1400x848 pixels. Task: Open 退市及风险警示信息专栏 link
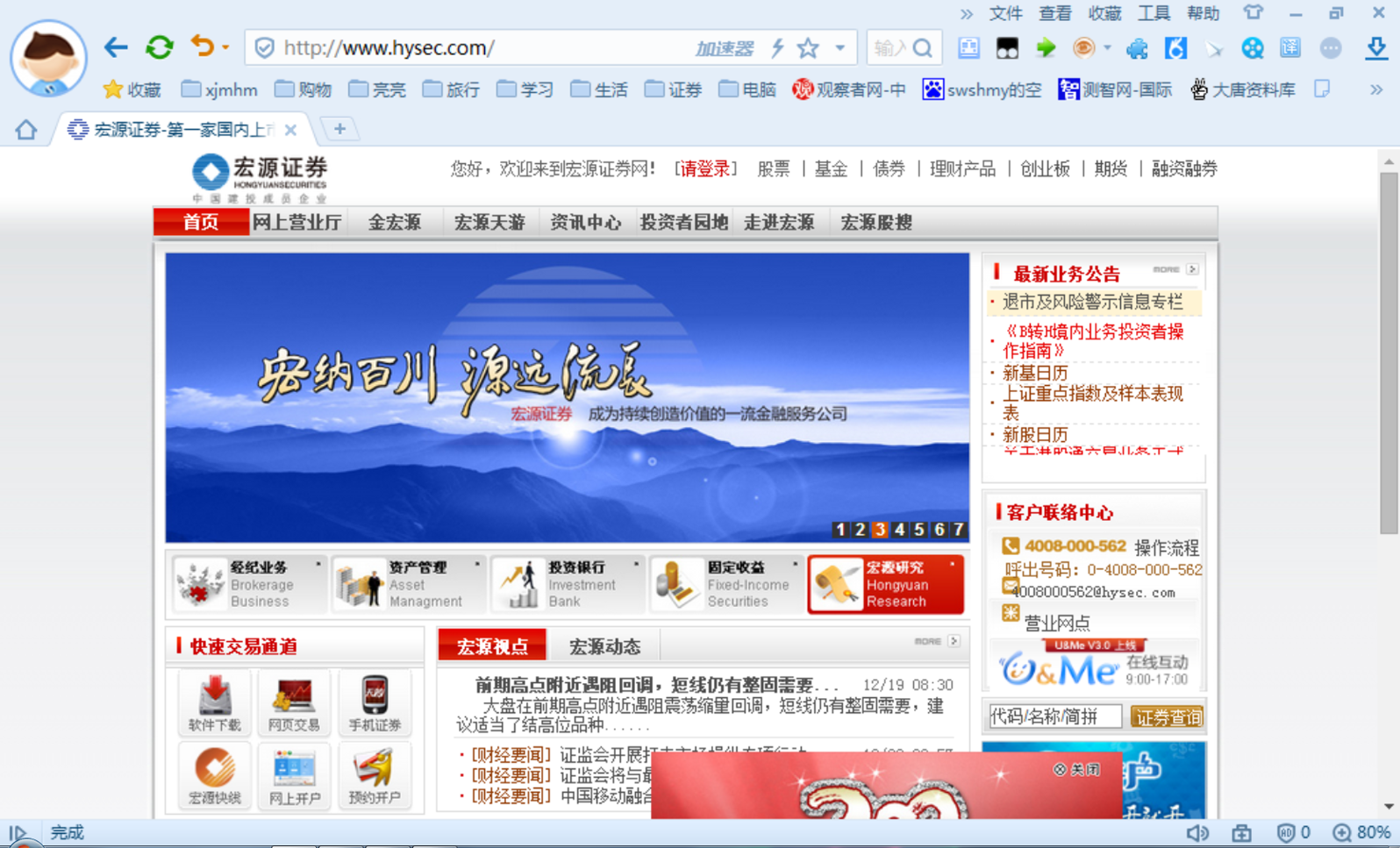coord(1093,302)
